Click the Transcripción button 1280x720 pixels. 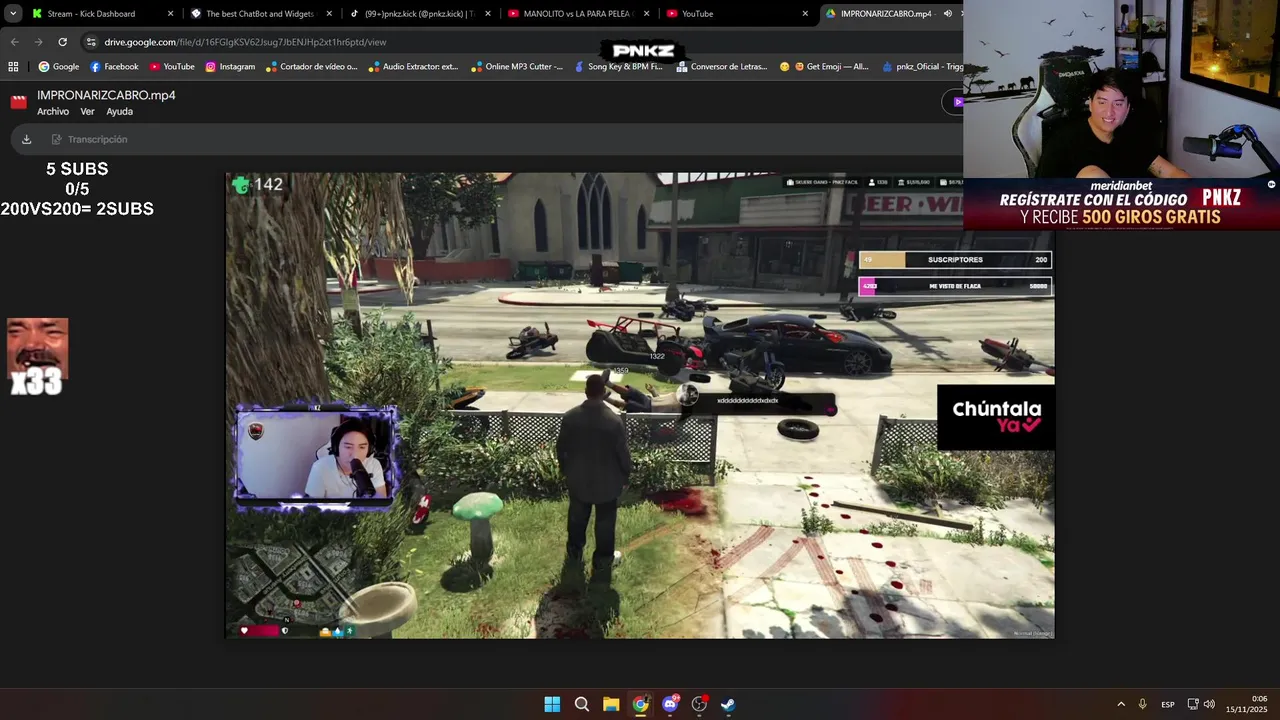coord(89,139)
